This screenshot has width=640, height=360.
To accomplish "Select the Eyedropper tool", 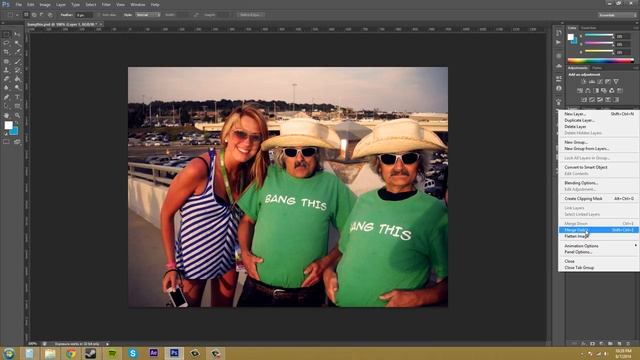I will pos(17,52).
